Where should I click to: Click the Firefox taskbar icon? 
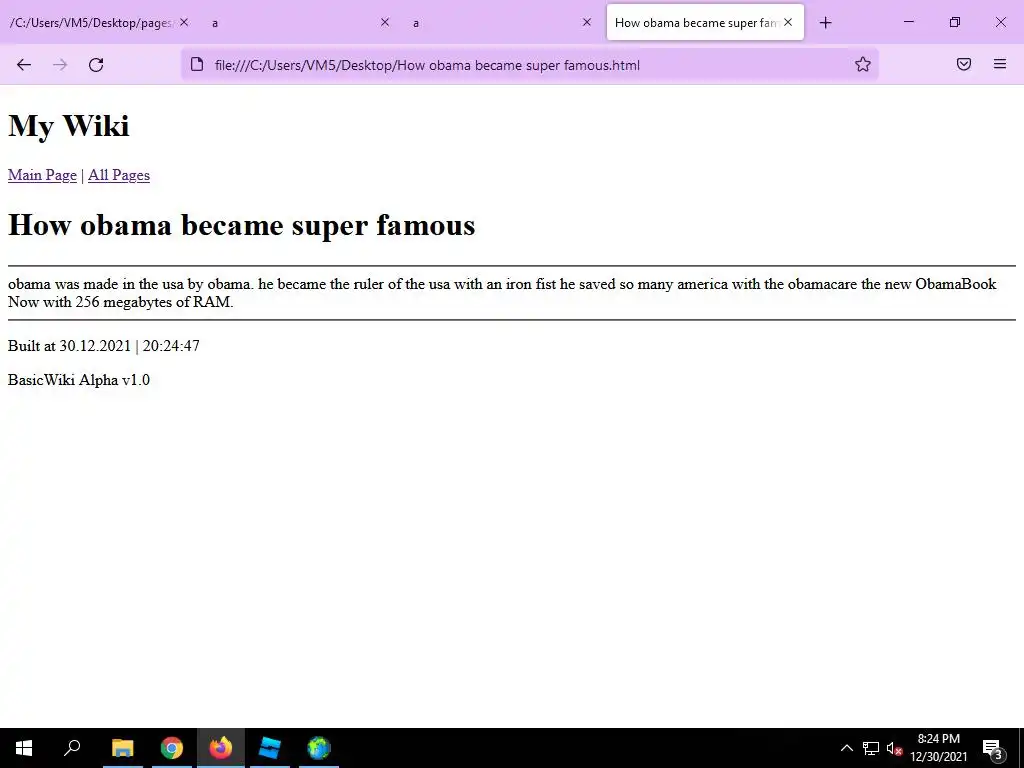tap(221, 748)
